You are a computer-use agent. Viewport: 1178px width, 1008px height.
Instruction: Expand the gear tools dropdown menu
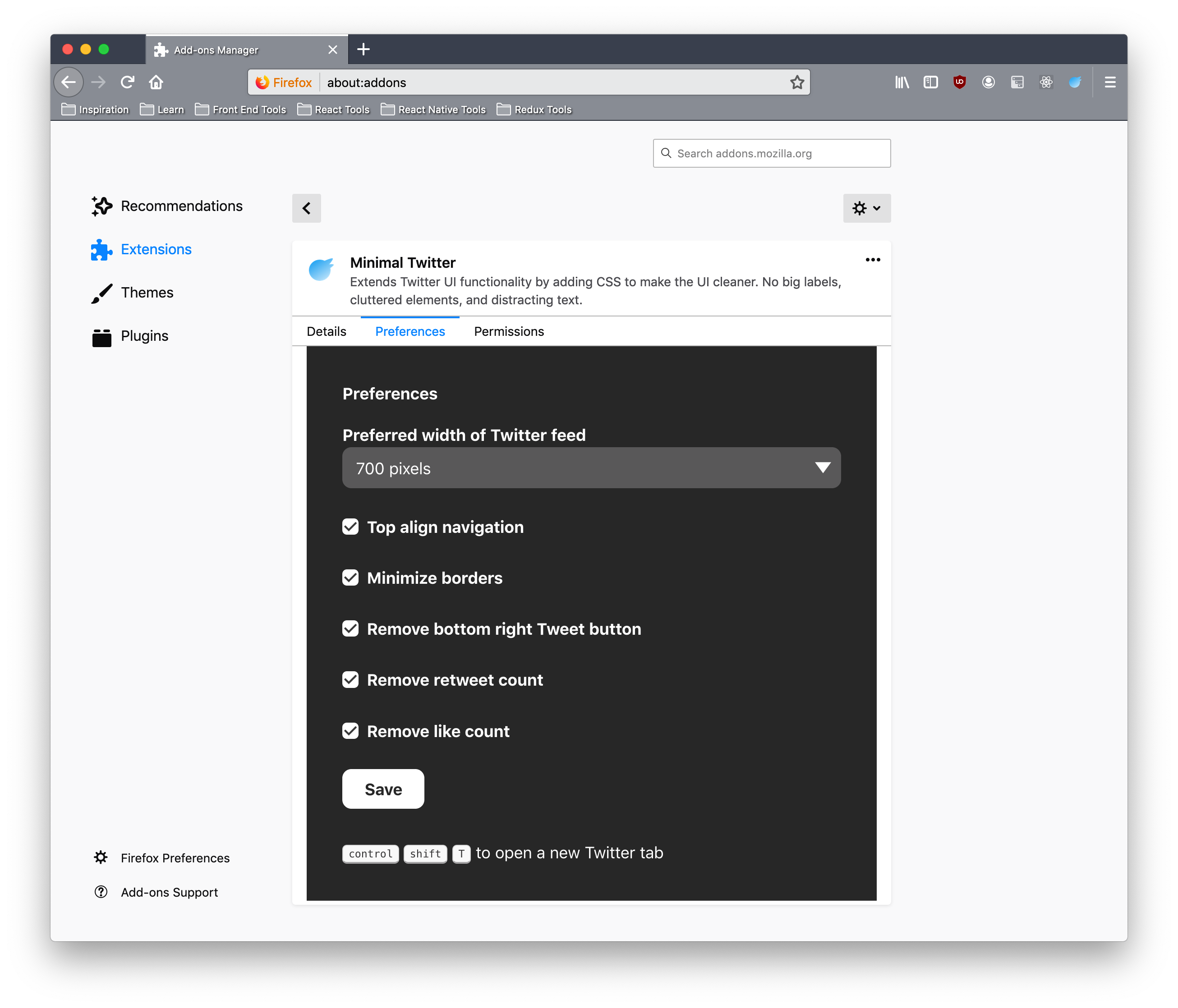tap(866, 208)
